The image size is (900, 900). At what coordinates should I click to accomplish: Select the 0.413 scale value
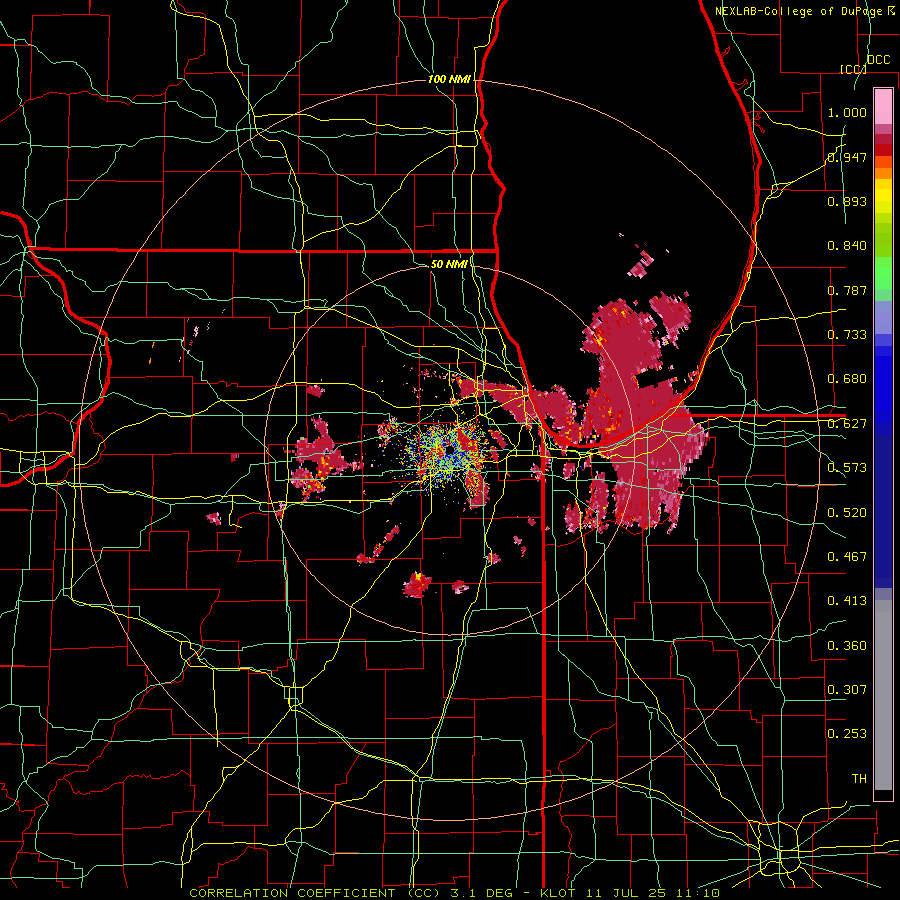[x=847, y=601]
